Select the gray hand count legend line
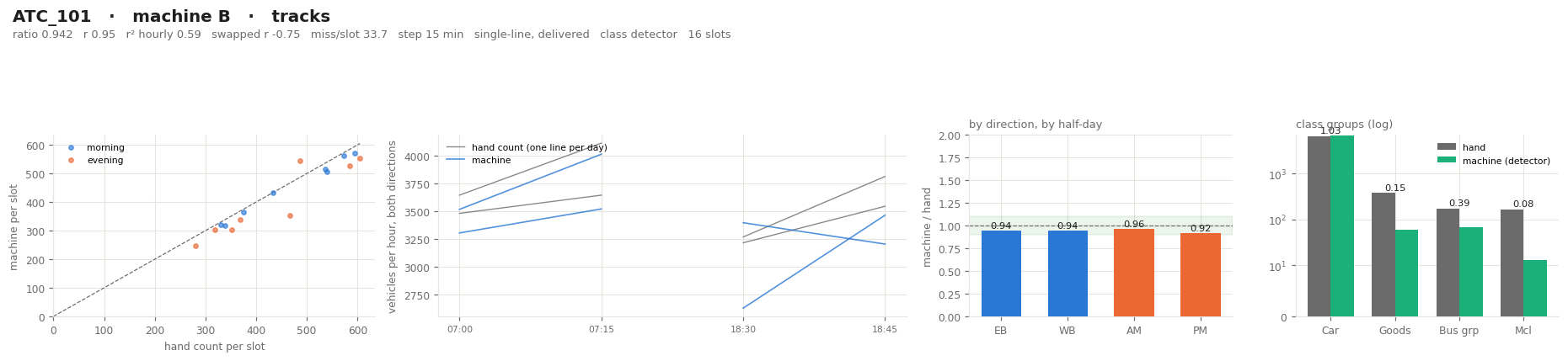Viewport: 1568px width, 361px height. (455, 147)
